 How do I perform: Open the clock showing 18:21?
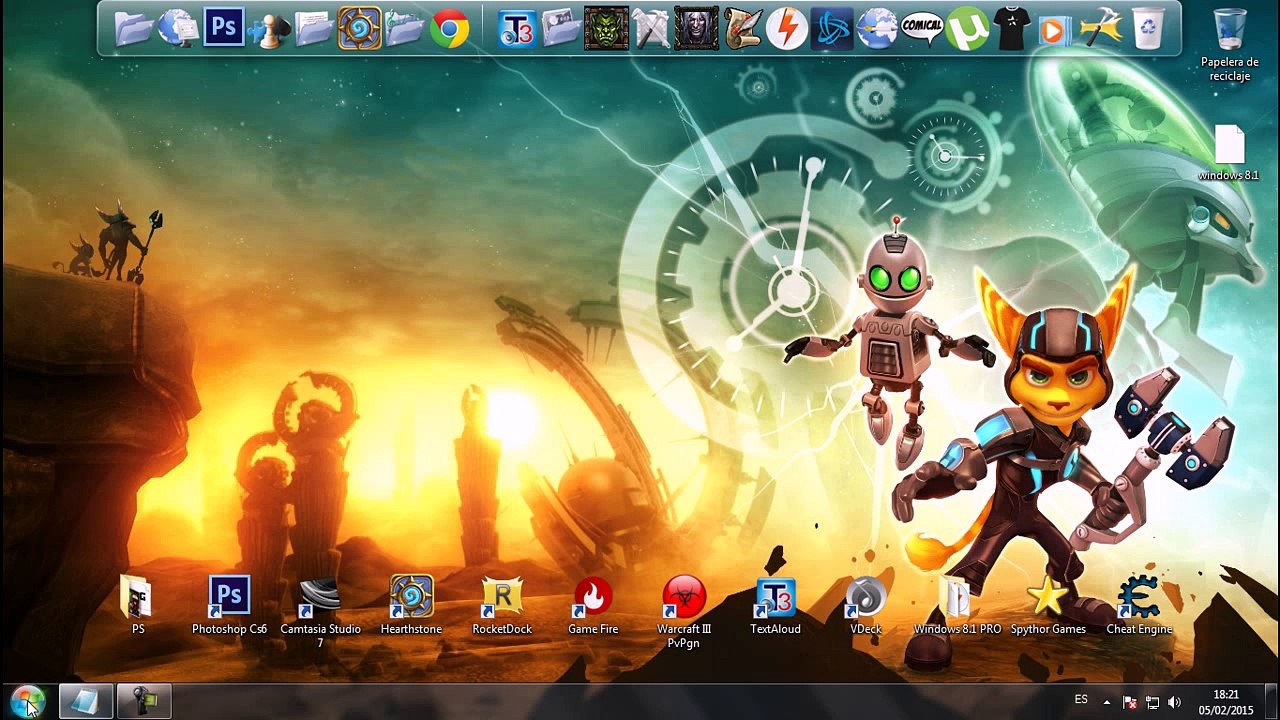pos(1226,702)
